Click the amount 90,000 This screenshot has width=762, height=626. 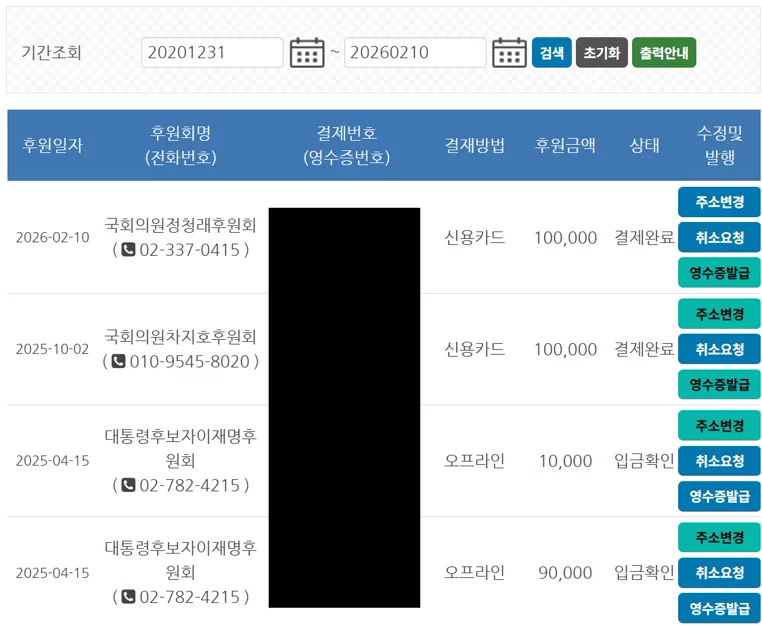[566, 573]
